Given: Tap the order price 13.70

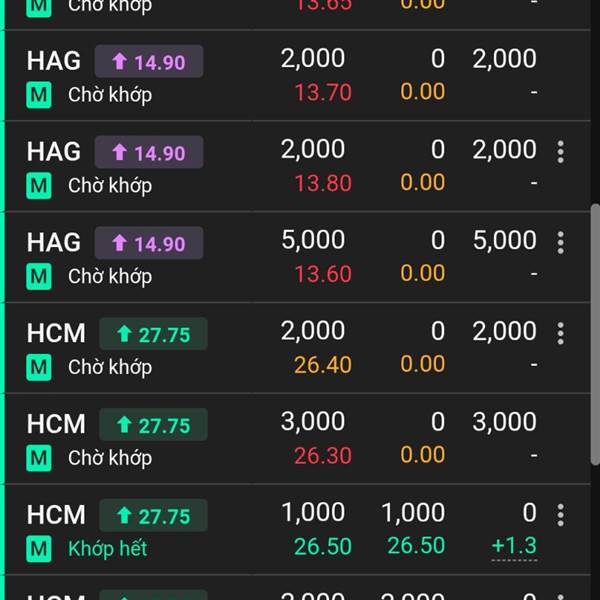Looking at the screenshot, I should 323,93.
